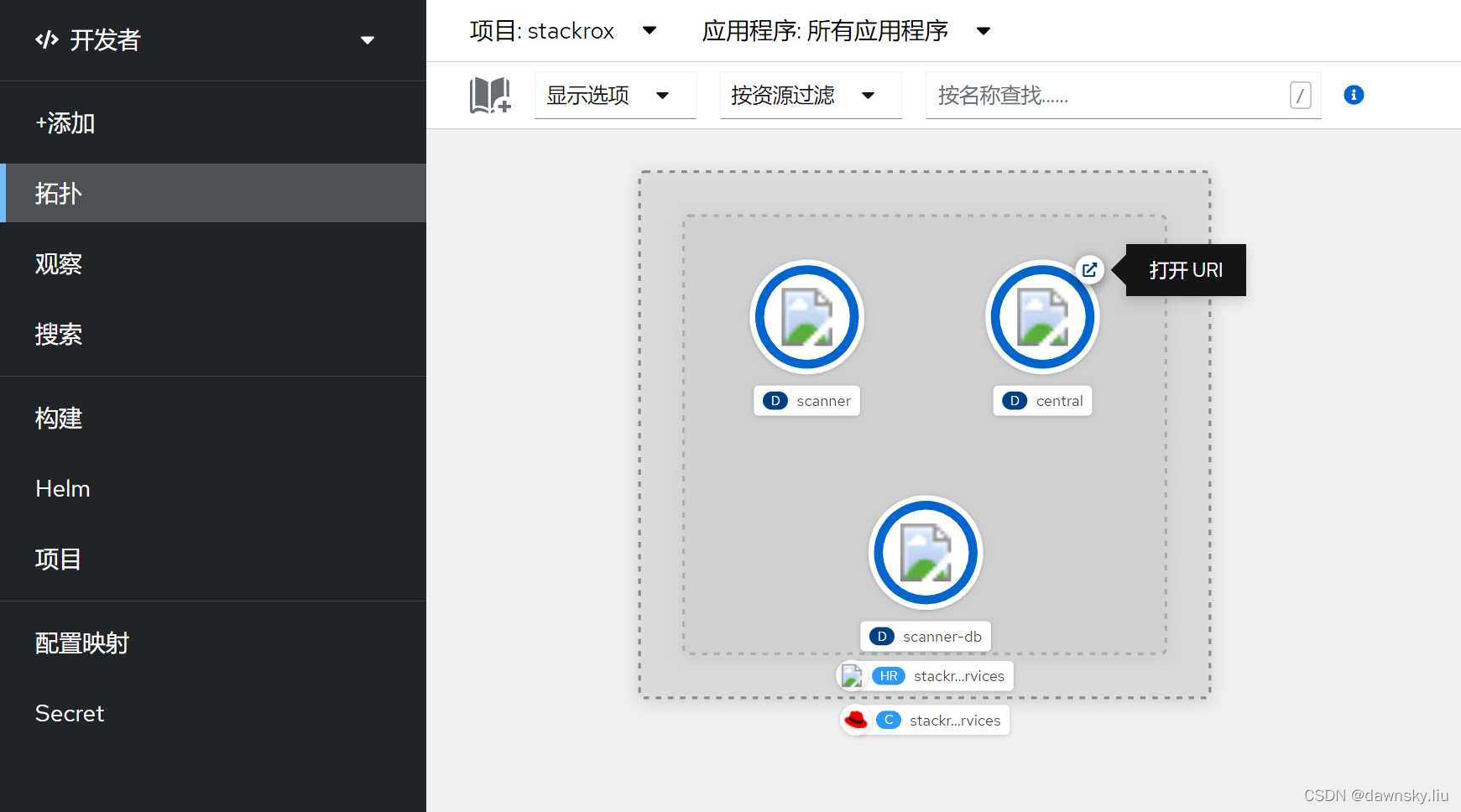Click the open URI decorator on central
This screenshot has height=812, width=1461.
click(1089, 270)
